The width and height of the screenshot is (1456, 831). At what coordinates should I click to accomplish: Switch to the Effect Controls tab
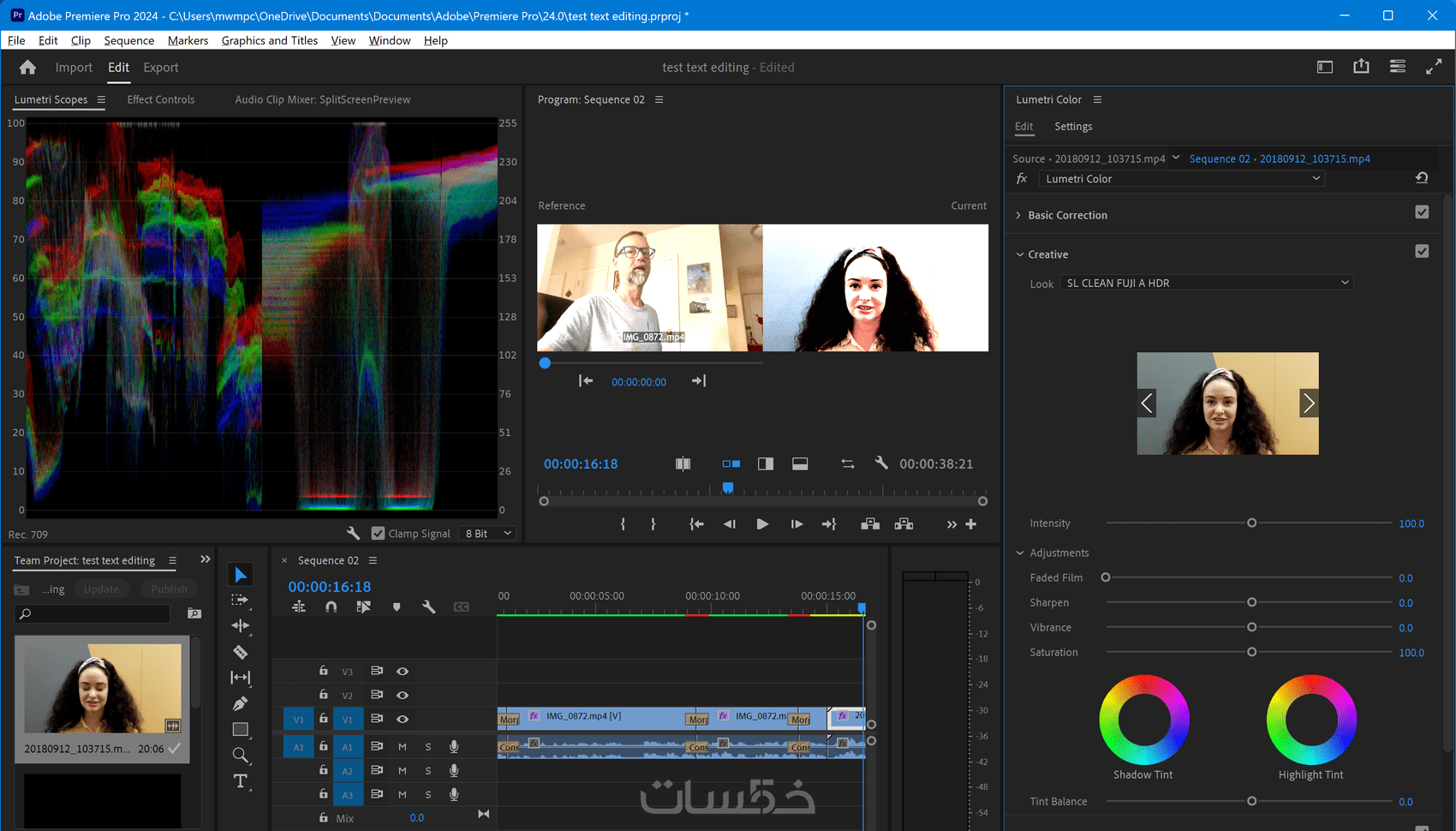click(x=161, y=99)
